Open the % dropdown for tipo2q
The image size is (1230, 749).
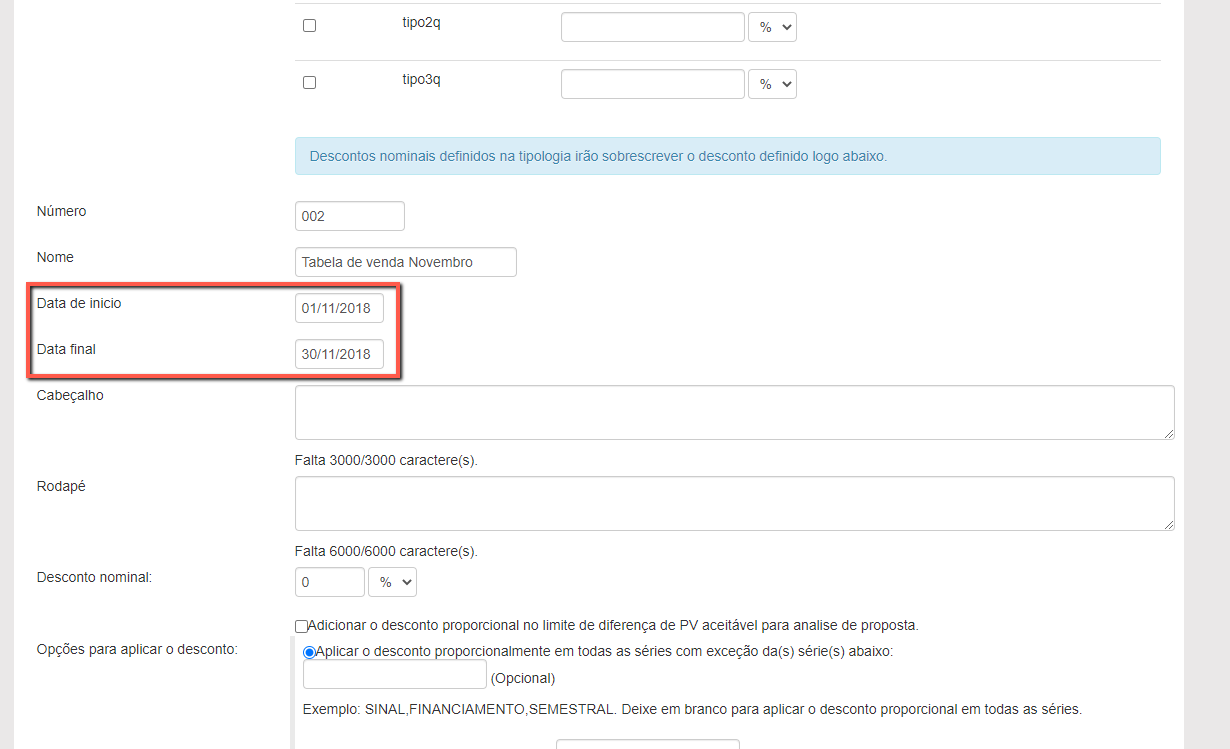coord(772,28)
